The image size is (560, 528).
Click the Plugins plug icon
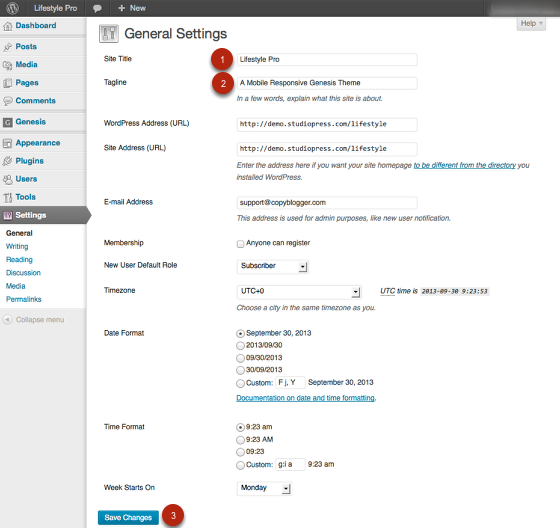tap(8, 161)
